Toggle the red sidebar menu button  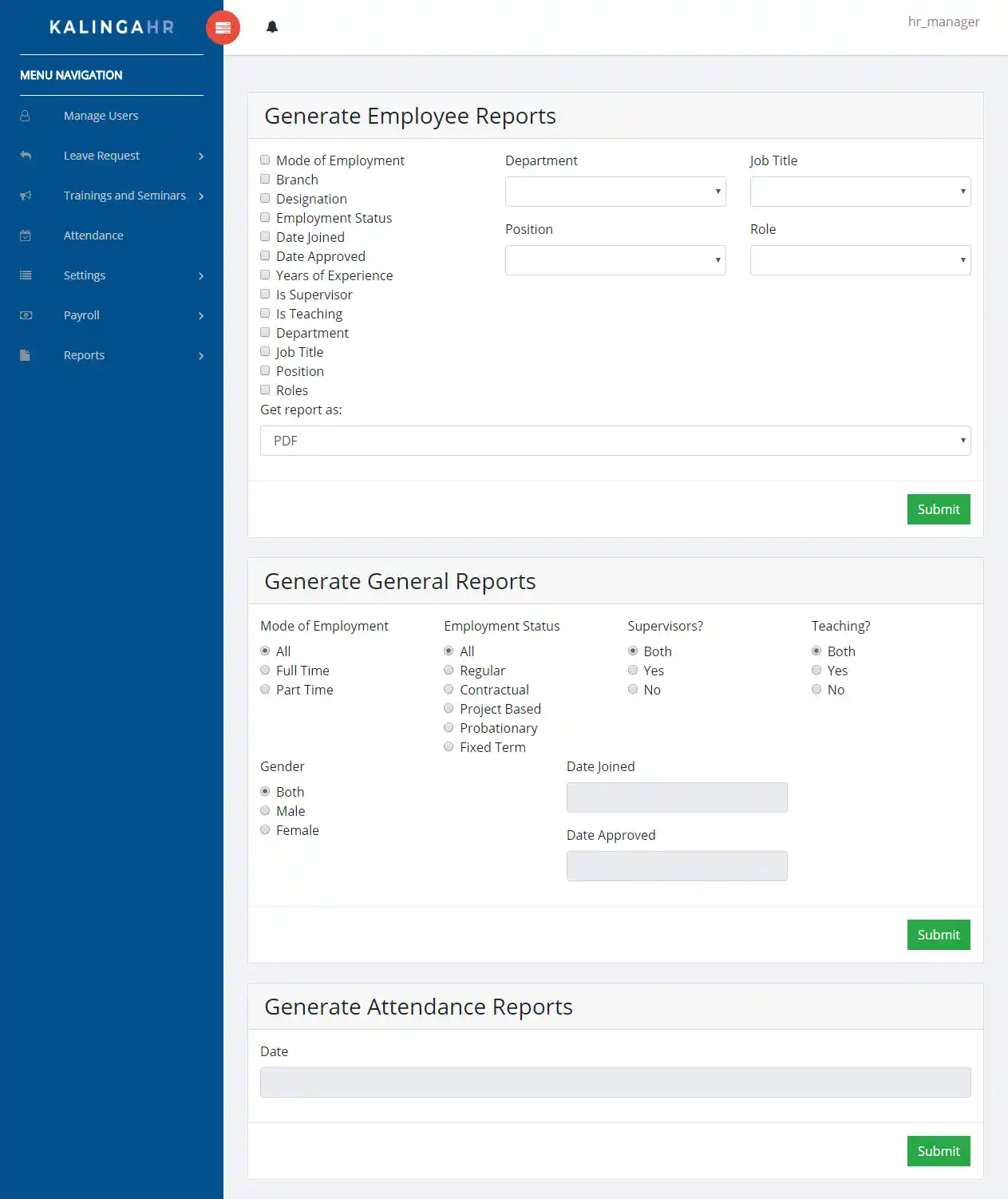(x=223, y=27)
